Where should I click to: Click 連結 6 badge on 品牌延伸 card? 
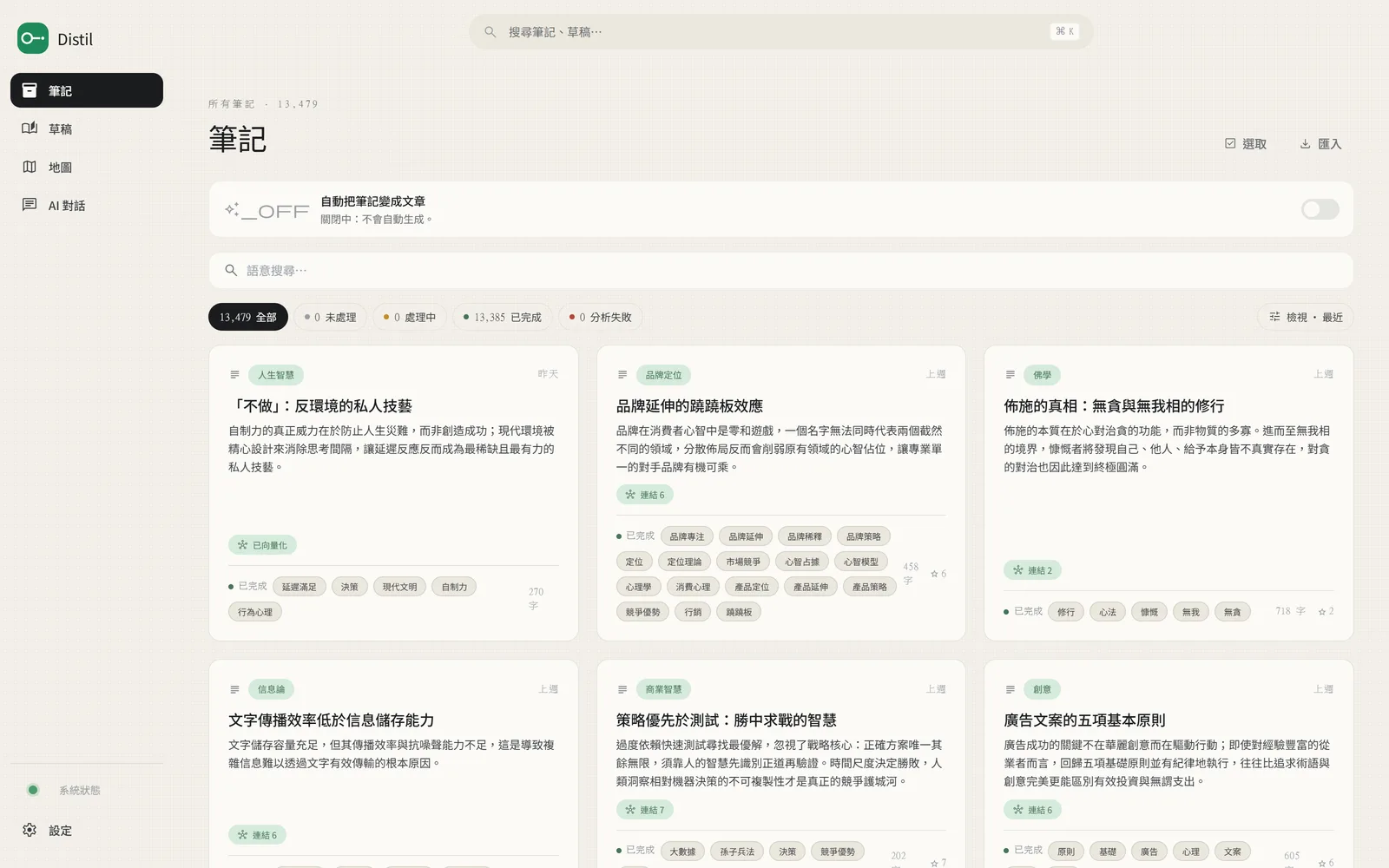click(x=645, y=495)
